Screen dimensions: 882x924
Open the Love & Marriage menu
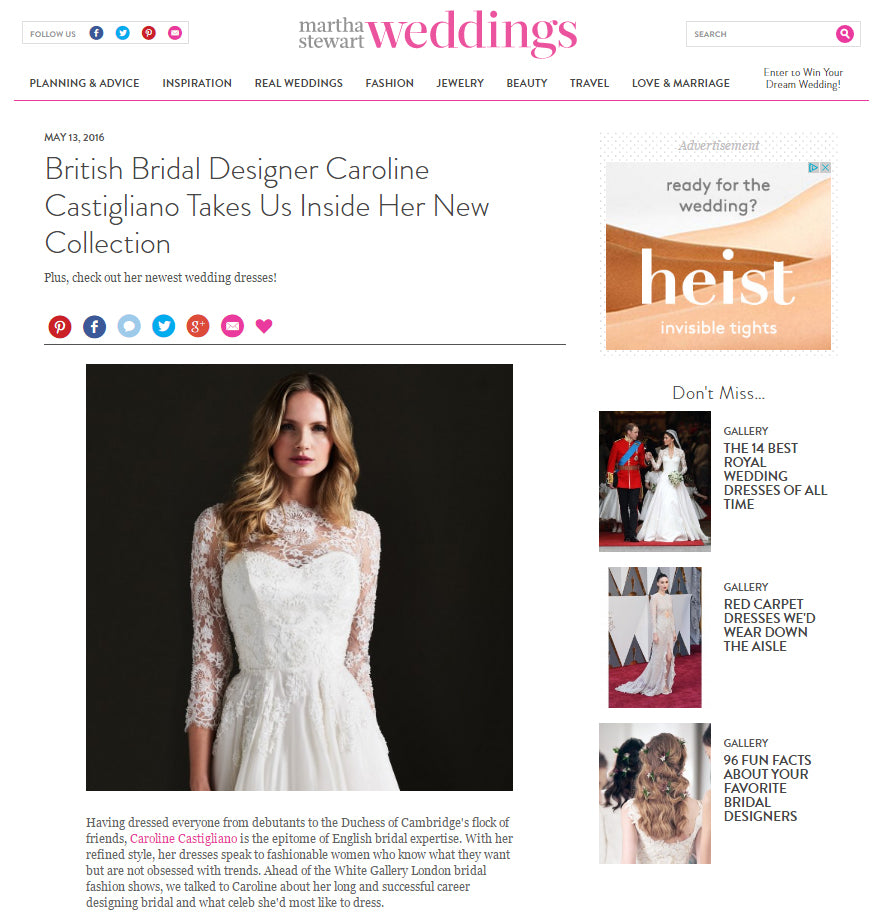click(681, 83)
